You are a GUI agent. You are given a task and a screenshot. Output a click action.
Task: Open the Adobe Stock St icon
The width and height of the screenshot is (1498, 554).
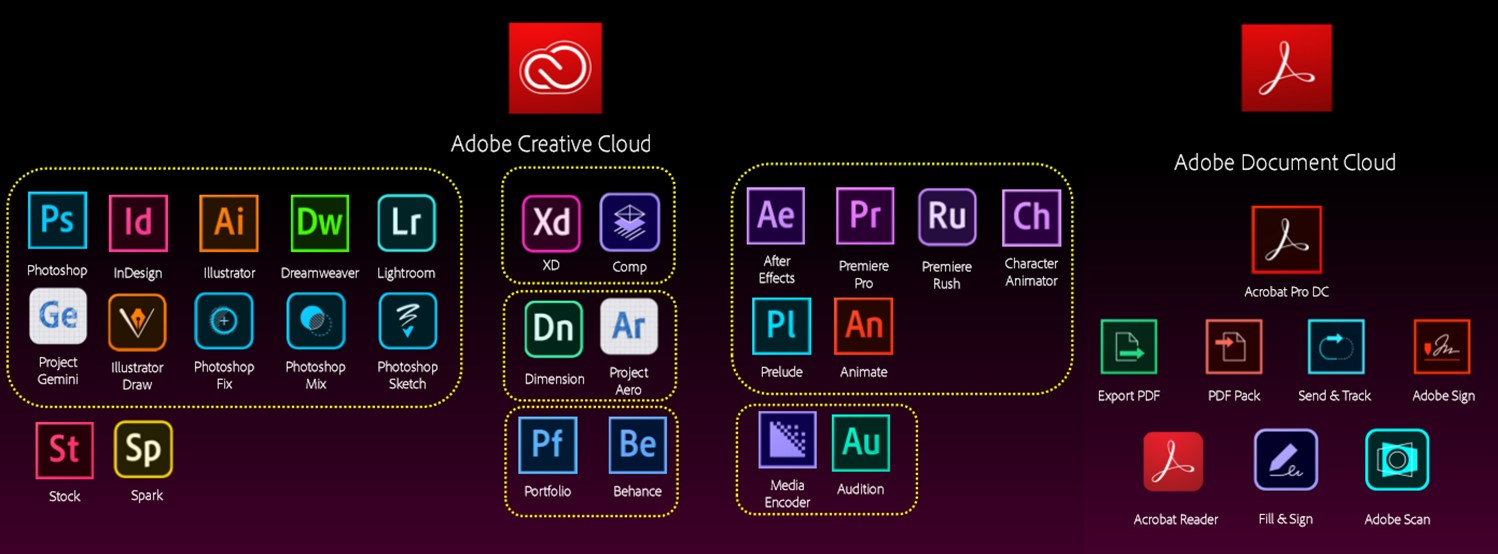coord(64,450)
